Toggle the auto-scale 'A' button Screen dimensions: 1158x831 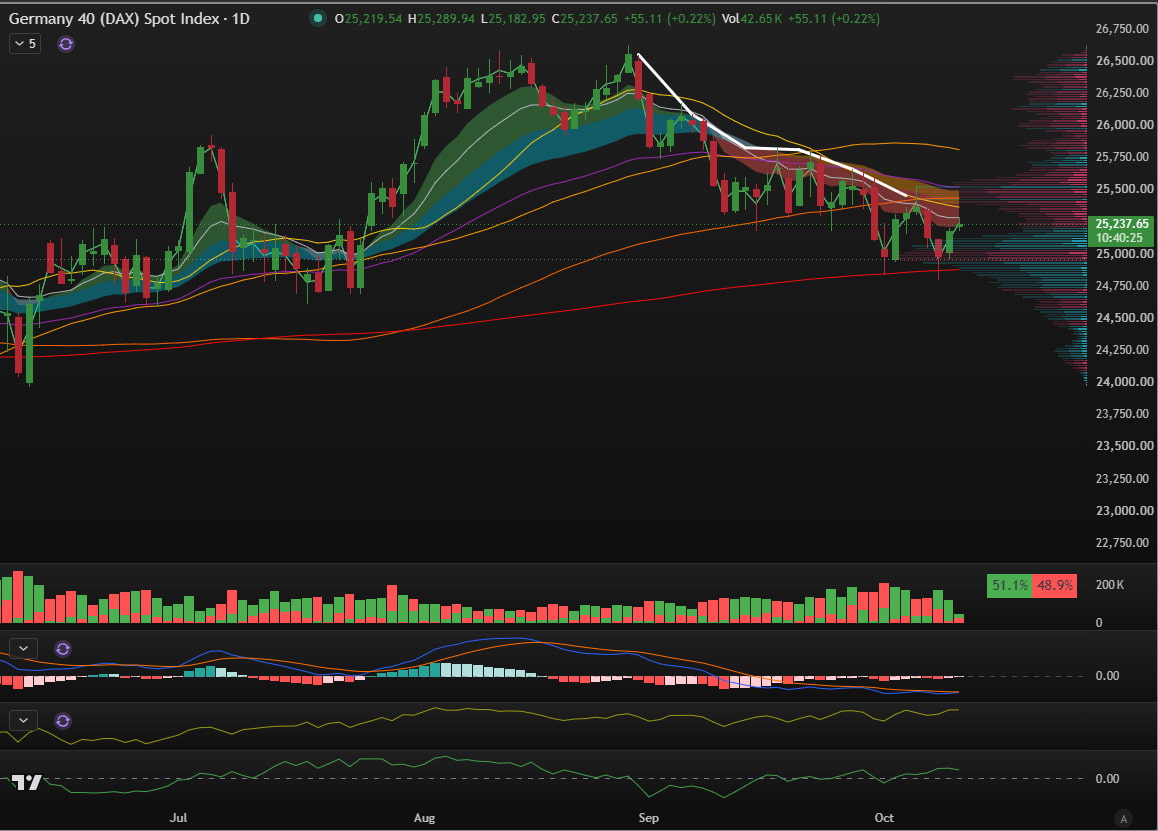point(1123,818)
